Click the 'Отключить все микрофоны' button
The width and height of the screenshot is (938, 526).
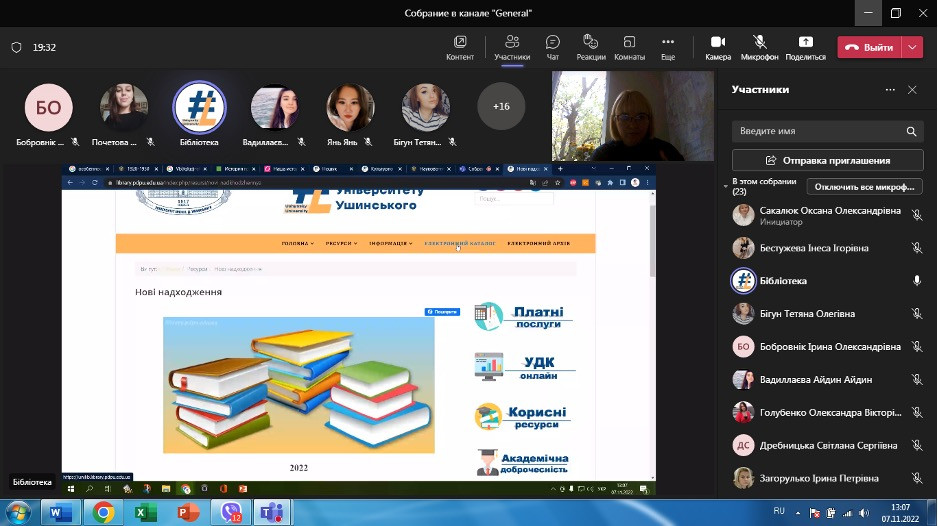pyautogui.click(x=864, y=187)
